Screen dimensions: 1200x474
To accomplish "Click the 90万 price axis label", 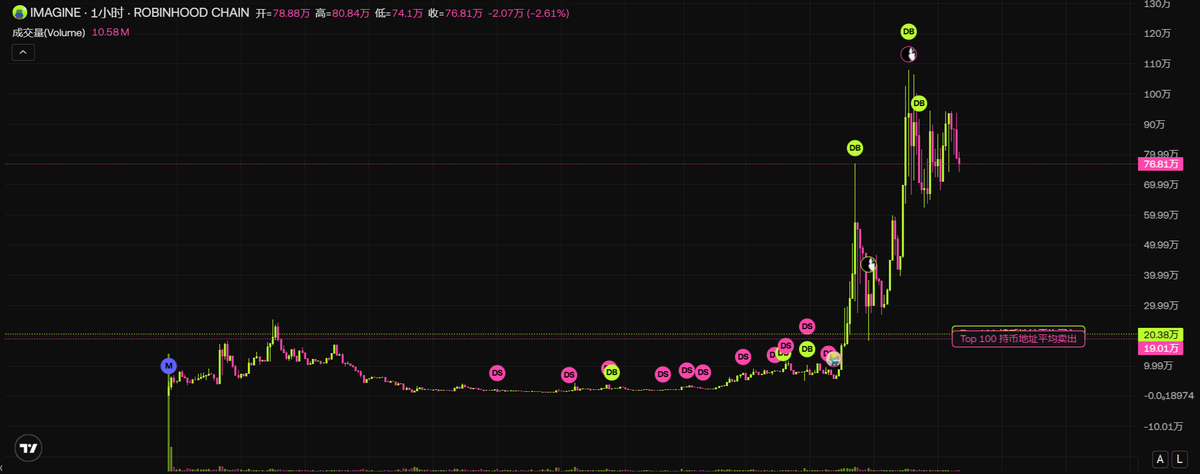I will (1152, 124).
